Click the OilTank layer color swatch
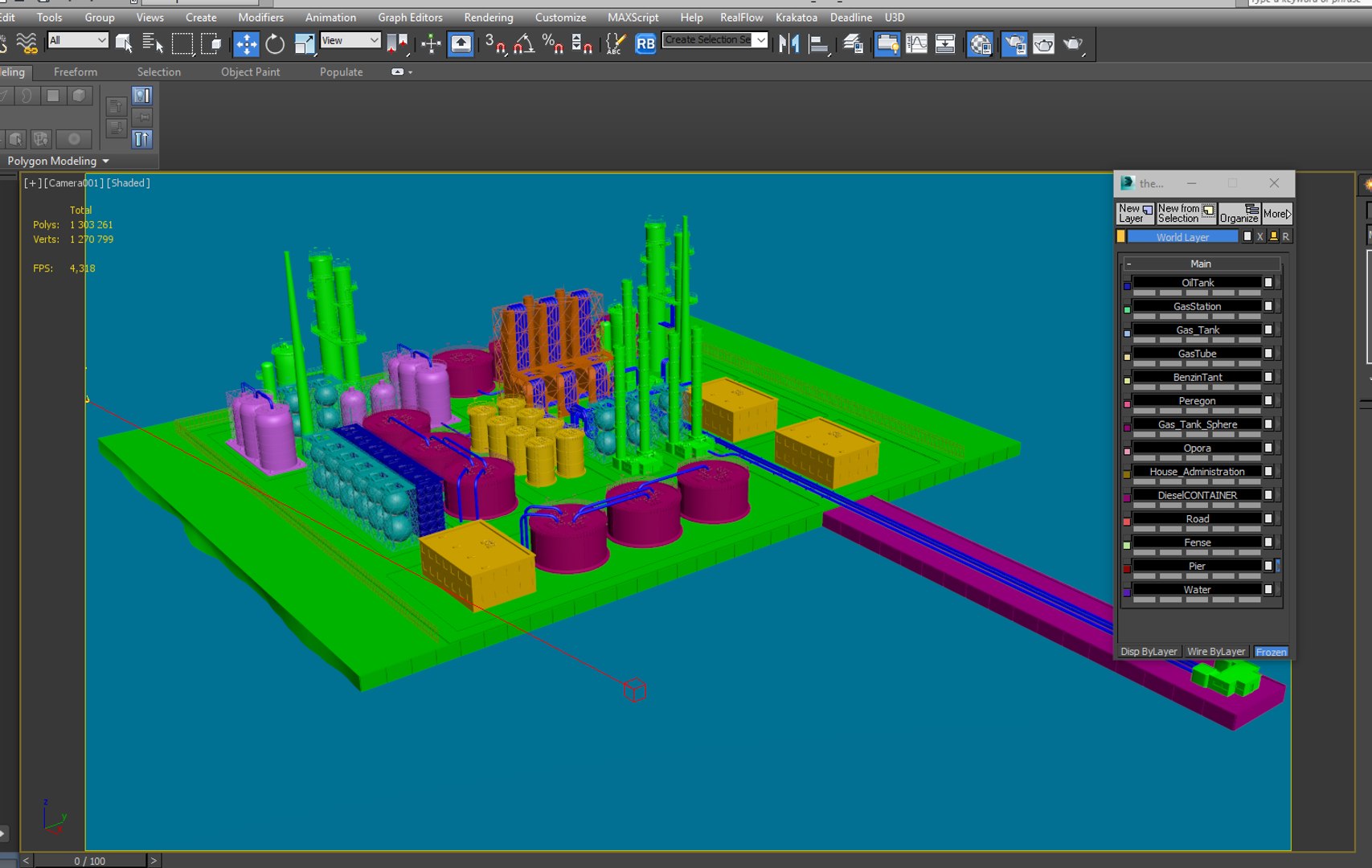Viewport: 1372px width, 868px height. click(x=1127, y=285)
